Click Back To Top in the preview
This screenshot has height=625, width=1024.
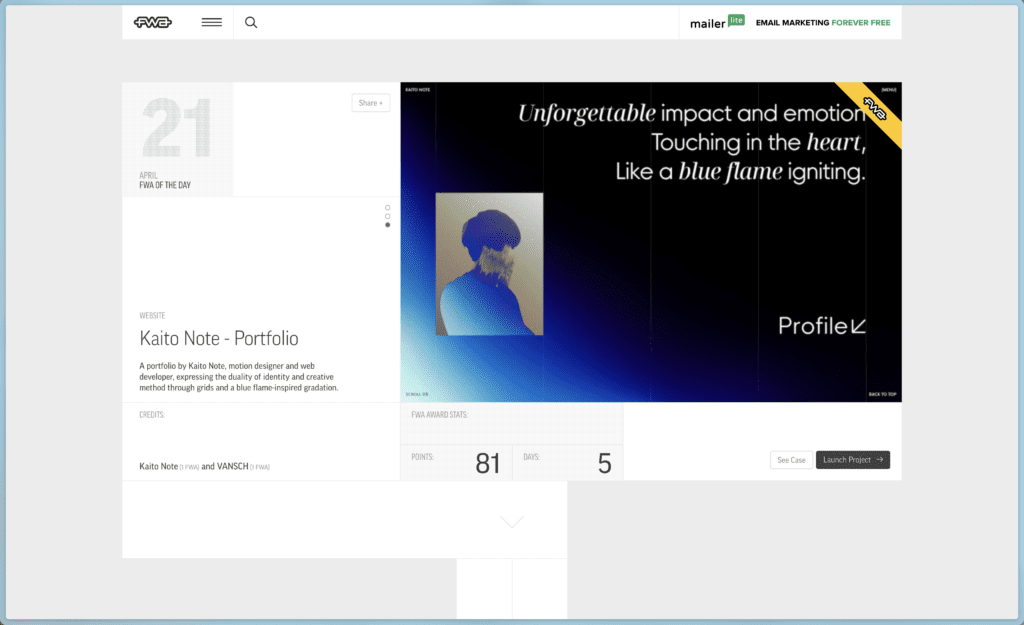882,395
